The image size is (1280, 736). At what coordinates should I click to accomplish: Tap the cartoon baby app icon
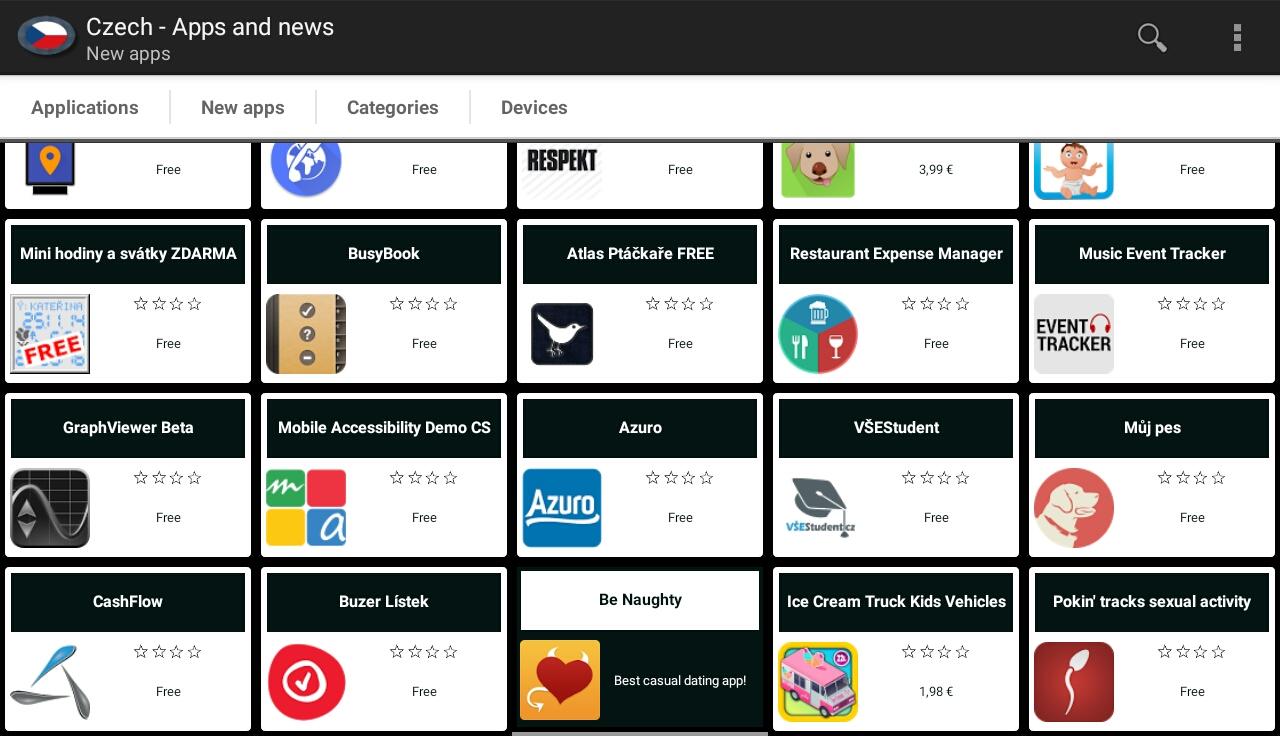click(x=1074, y=171)
